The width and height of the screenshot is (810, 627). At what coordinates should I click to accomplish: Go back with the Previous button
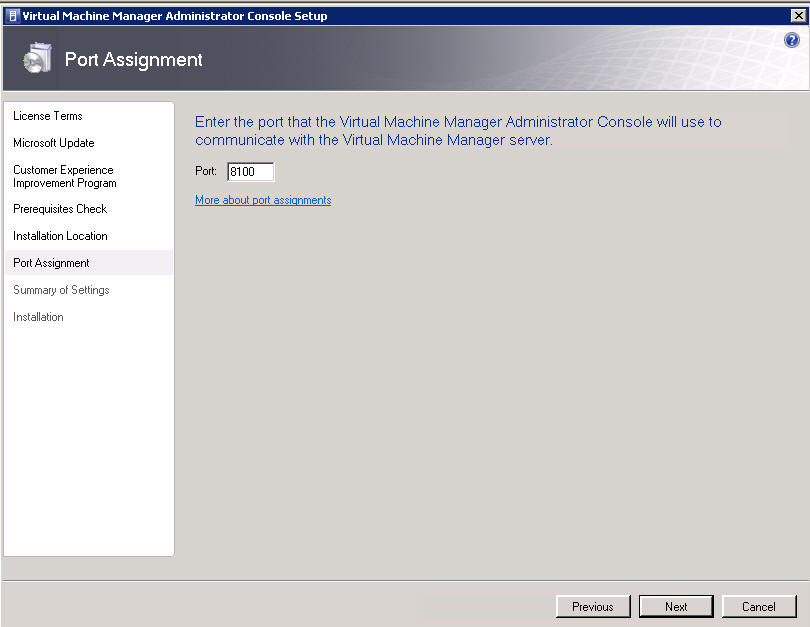click(x=593, y=606)
